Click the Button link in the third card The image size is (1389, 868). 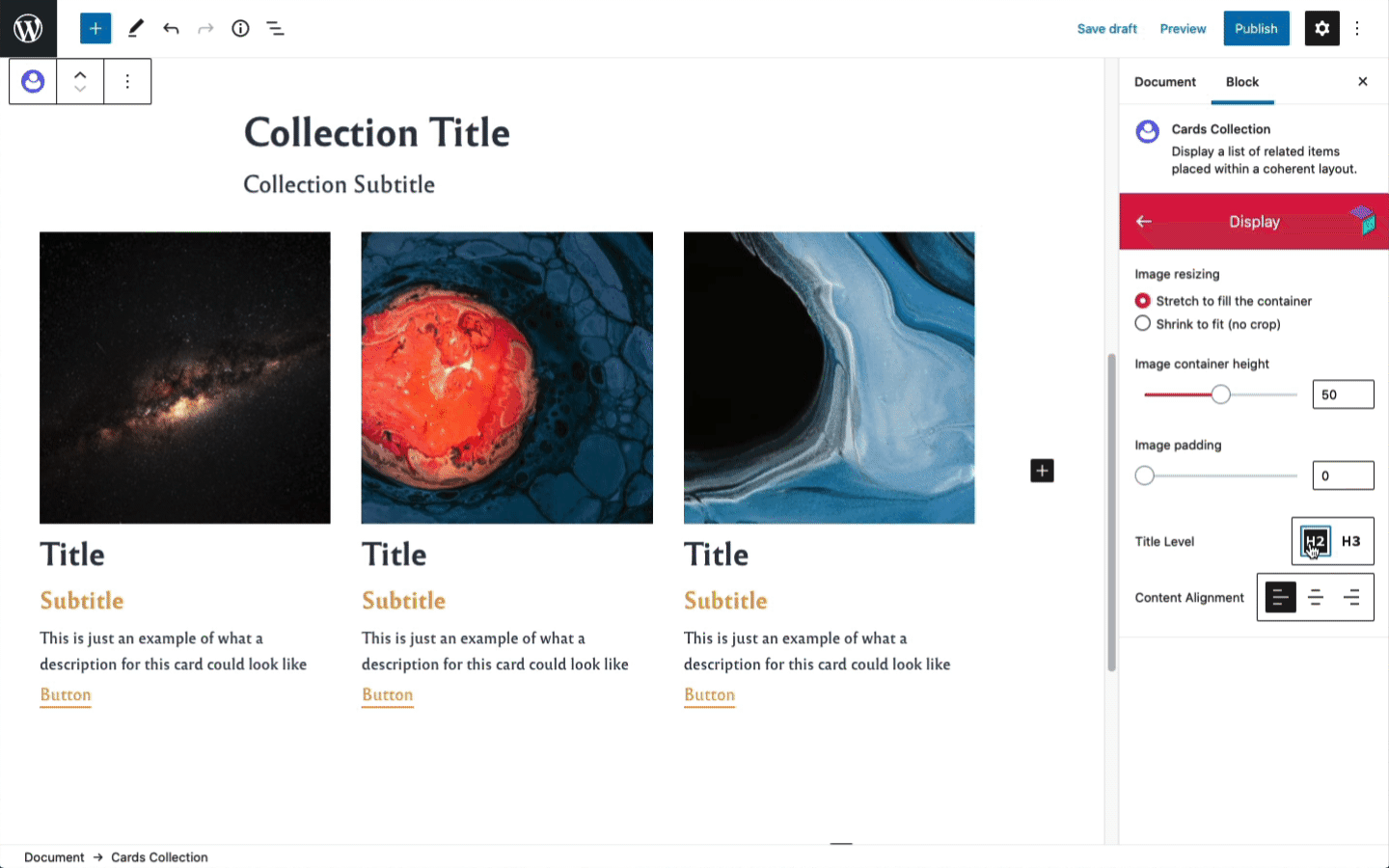point(709,695)
